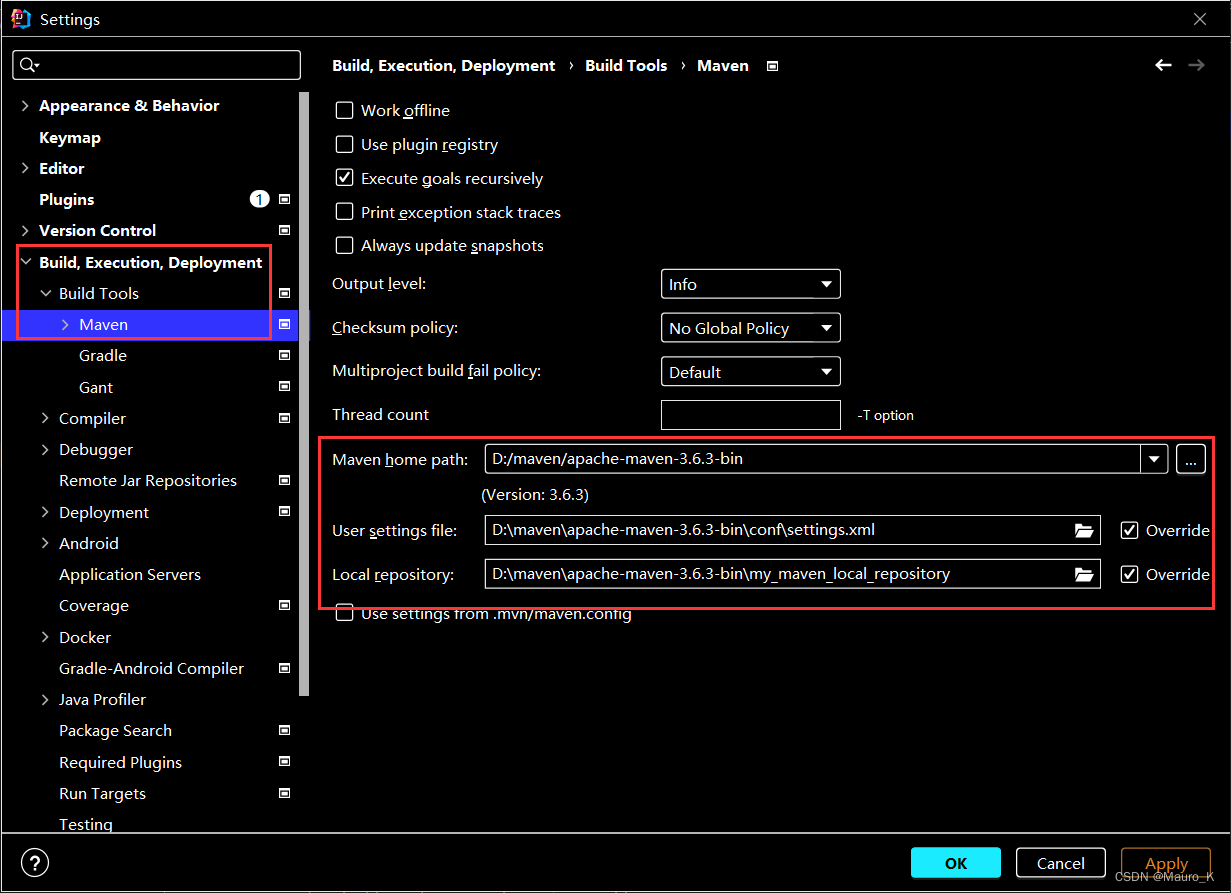The width and height of the screenshot is (1231, 893).
Task: Expand the Maven node's chevron
Action: [x=65, y=325]
